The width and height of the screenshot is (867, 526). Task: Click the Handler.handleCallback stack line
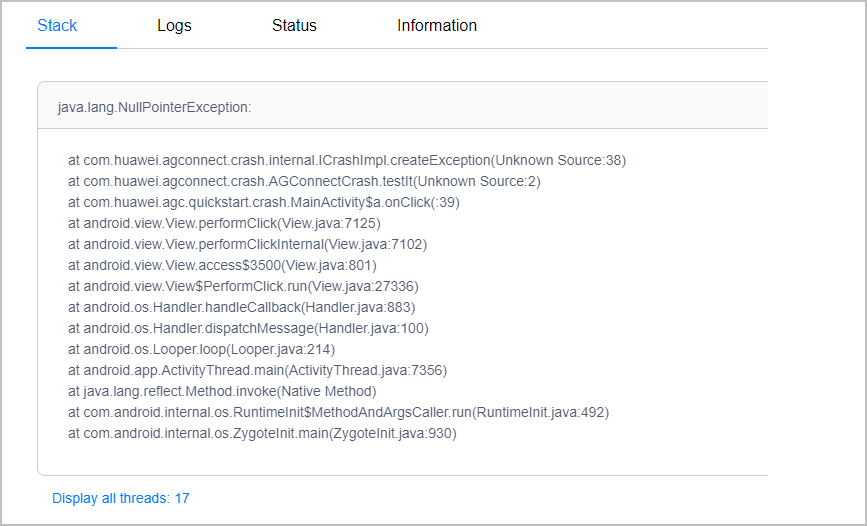(242, 308)
